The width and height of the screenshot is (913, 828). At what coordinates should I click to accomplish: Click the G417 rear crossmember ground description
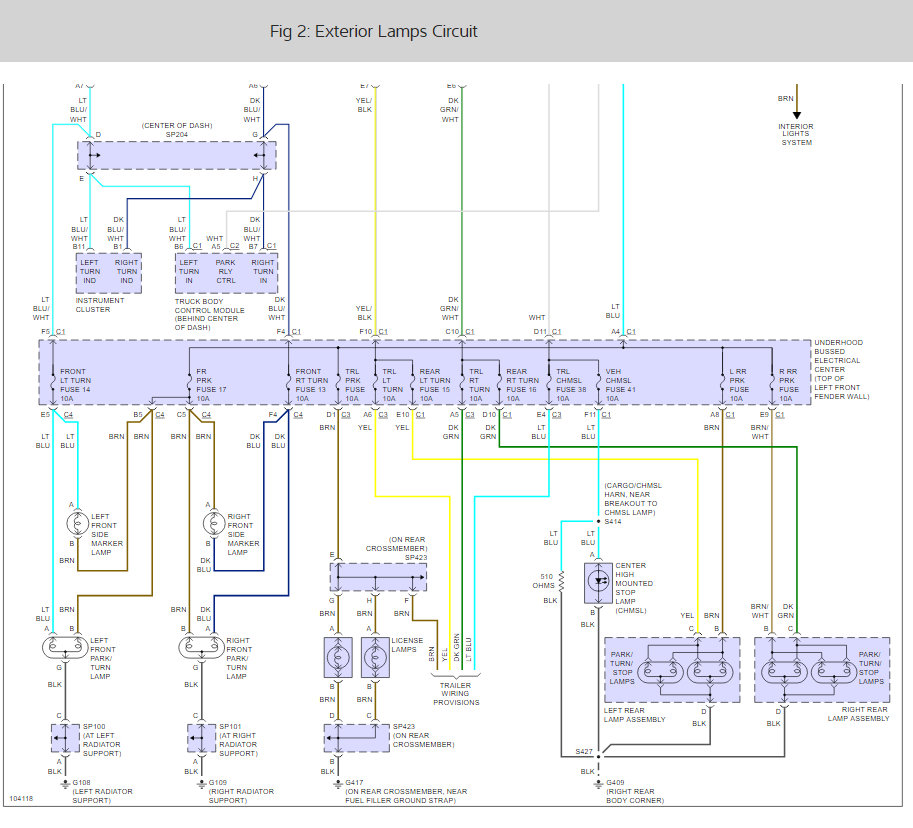[x=406, y=795]
